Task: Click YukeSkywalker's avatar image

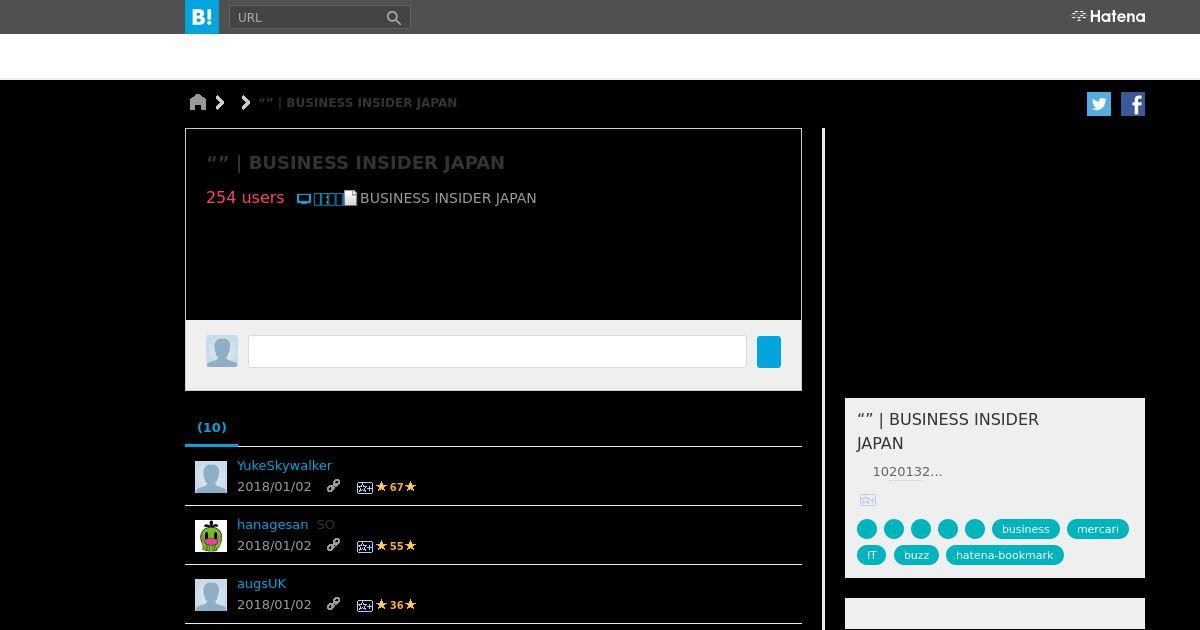Action: click(x=211, y=477)
